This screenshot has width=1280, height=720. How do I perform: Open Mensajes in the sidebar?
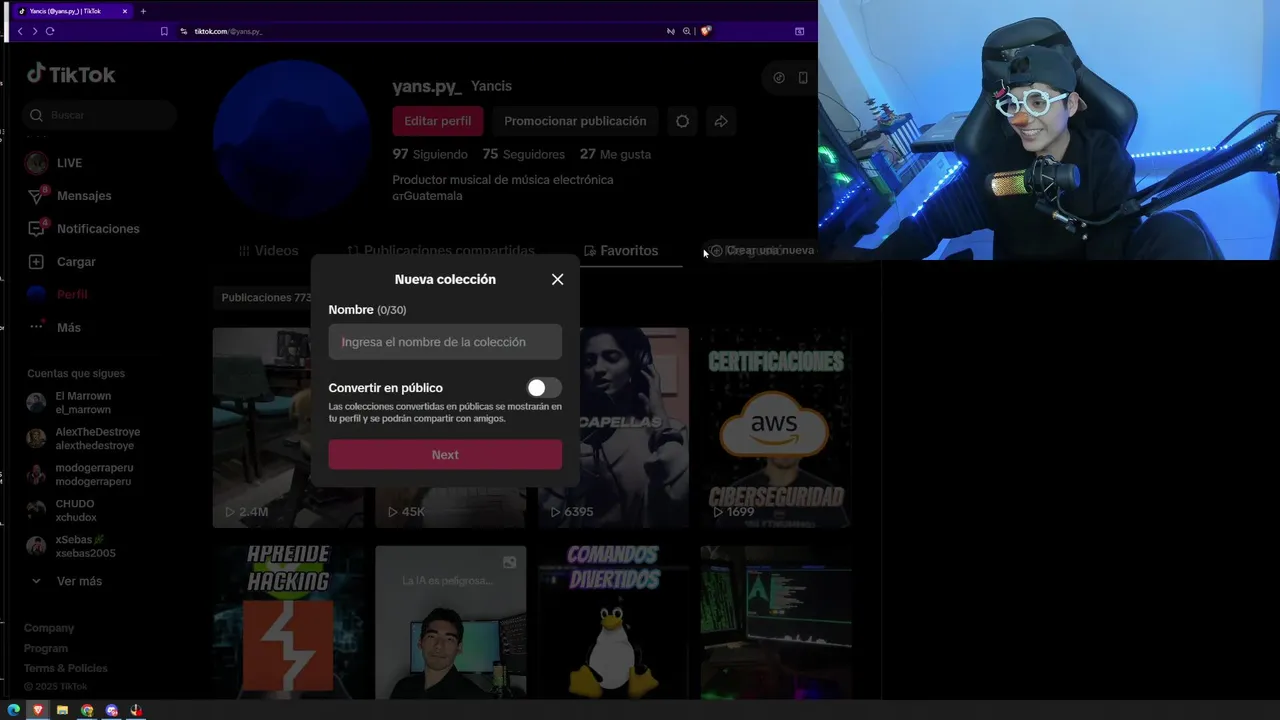click(69, 196)
